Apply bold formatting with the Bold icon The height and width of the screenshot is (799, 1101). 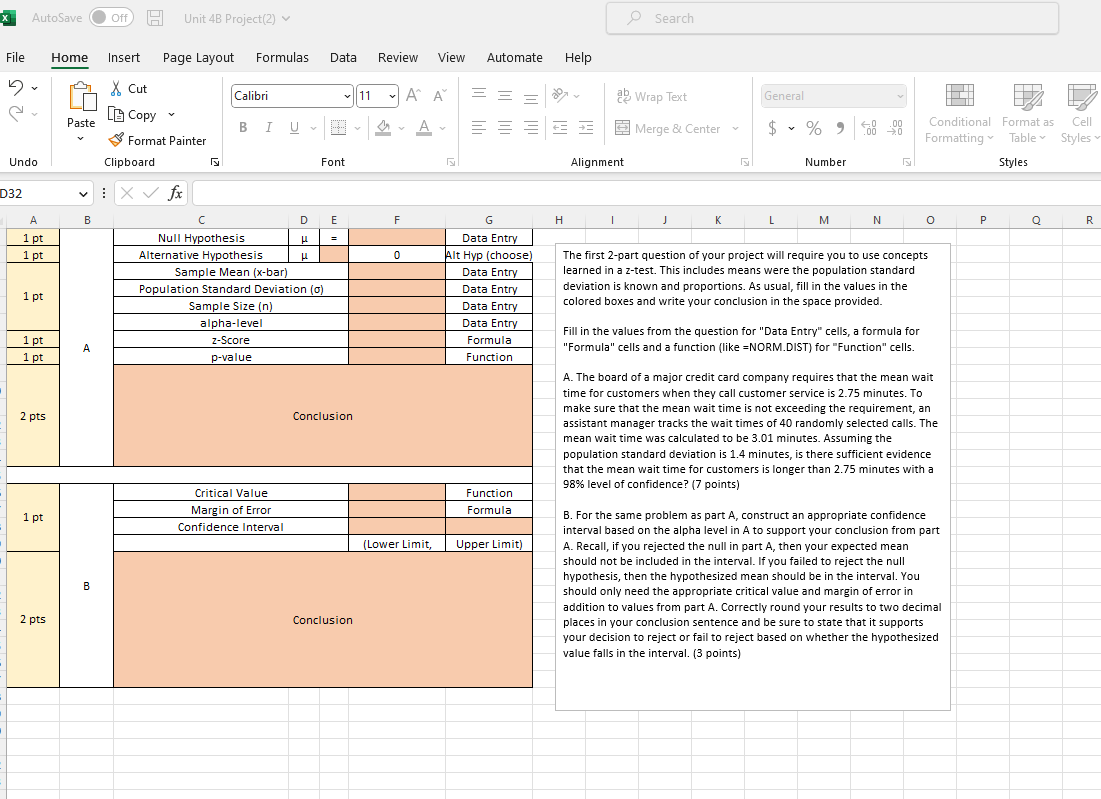[x=242, y=128]
